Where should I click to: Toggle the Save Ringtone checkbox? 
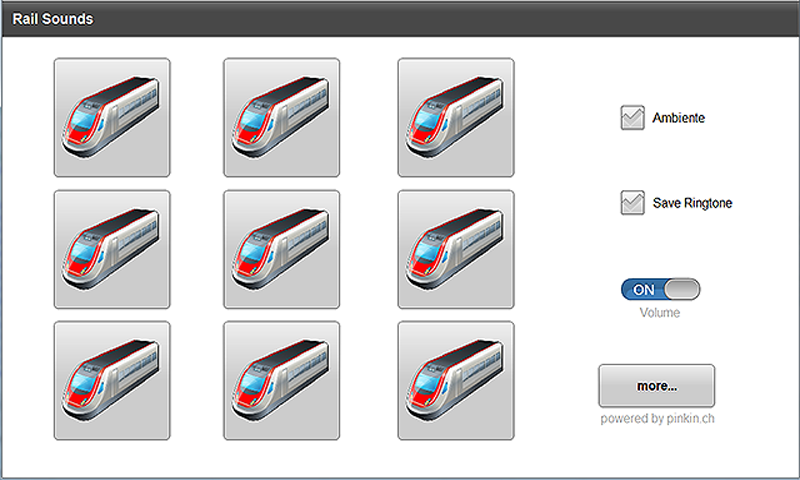click(x=633, y=203)
